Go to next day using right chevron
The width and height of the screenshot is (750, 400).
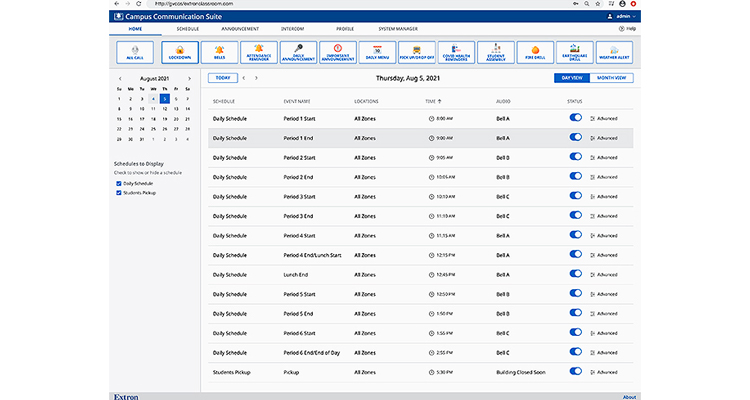(256, 78)
